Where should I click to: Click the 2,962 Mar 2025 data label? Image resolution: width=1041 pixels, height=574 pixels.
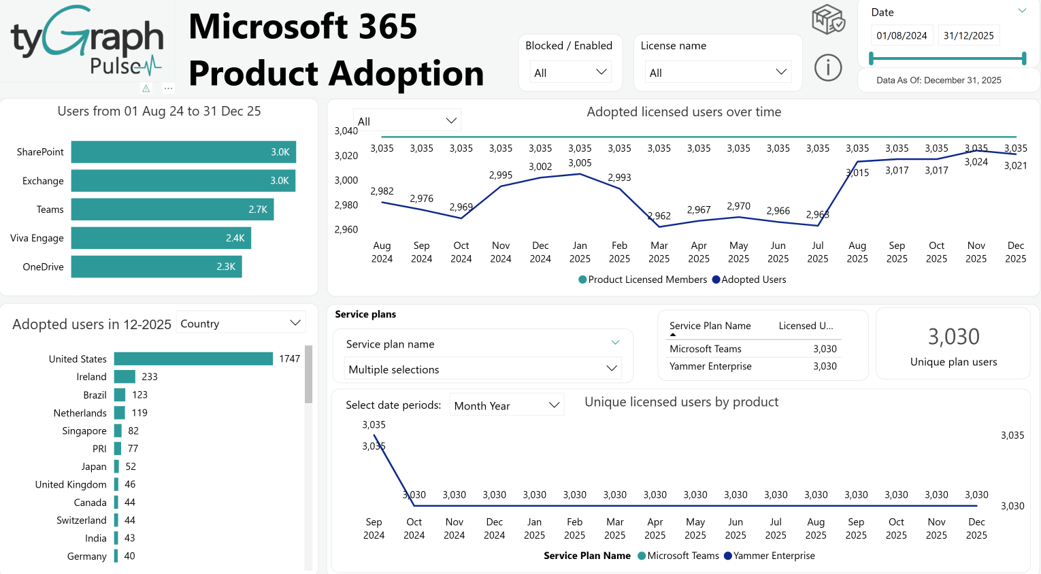coord(659,216)
